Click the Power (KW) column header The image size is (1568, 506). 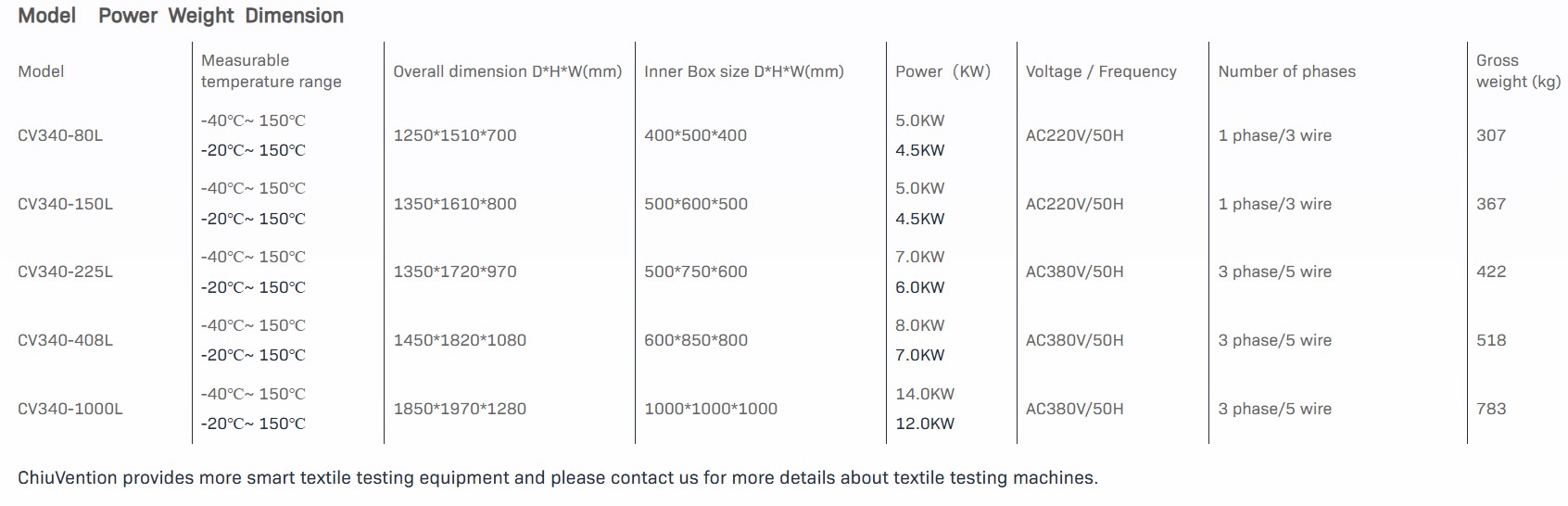(x=942, y=71)
